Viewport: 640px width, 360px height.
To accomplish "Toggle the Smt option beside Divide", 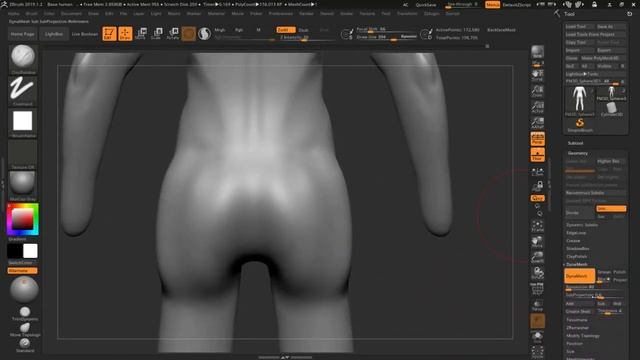I will tap(611, 209).
